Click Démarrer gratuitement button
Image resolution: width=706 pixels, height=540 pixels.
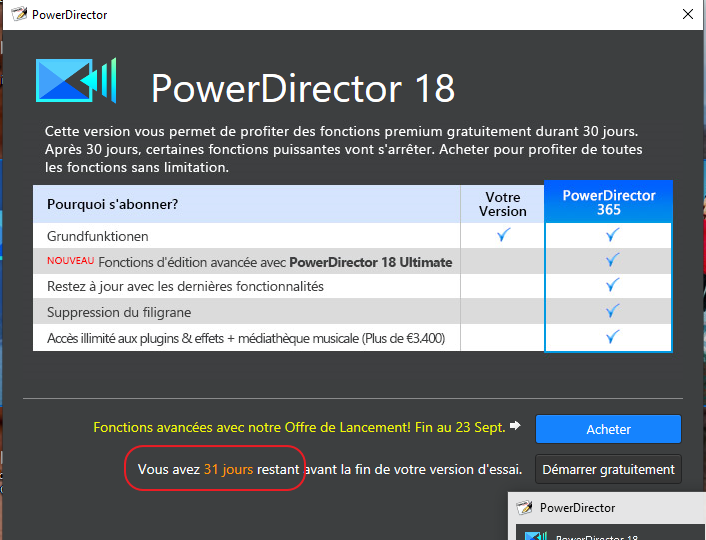(x=608, y=469)
